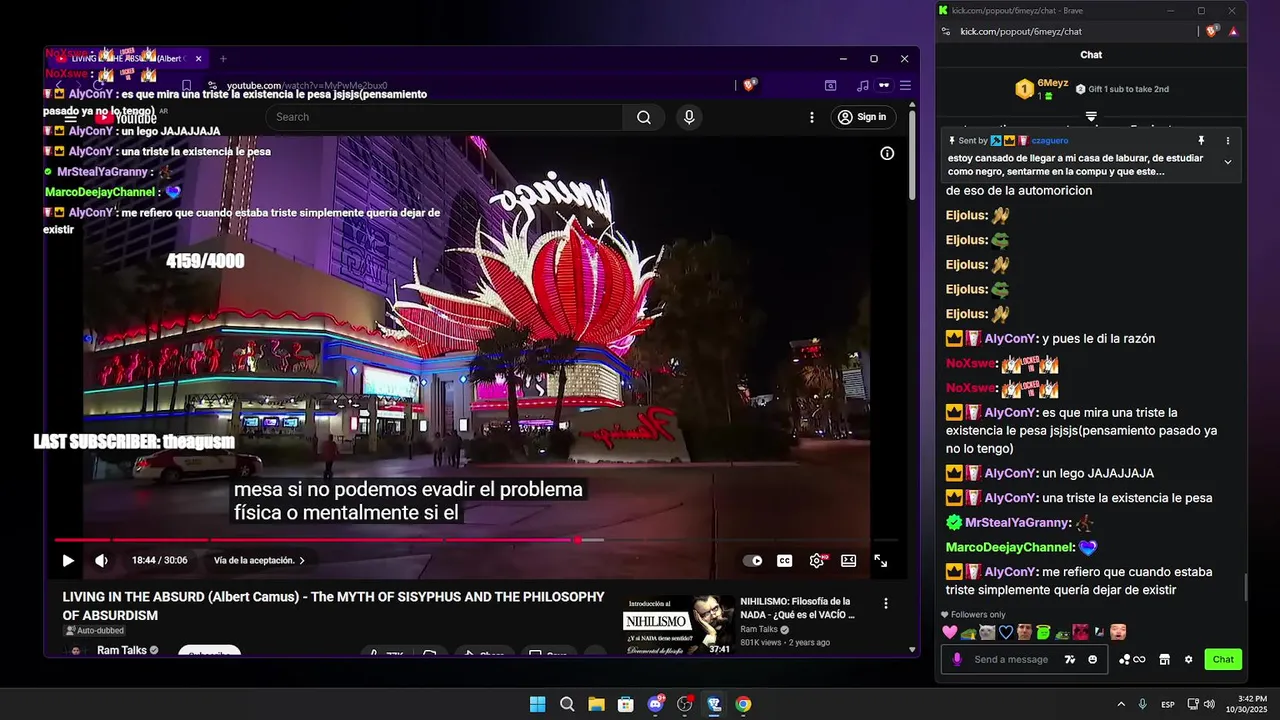This screenshot has width=1280, height=720.
Task: Toggle closed captions in YouTube player
Action: click(785, 561)
